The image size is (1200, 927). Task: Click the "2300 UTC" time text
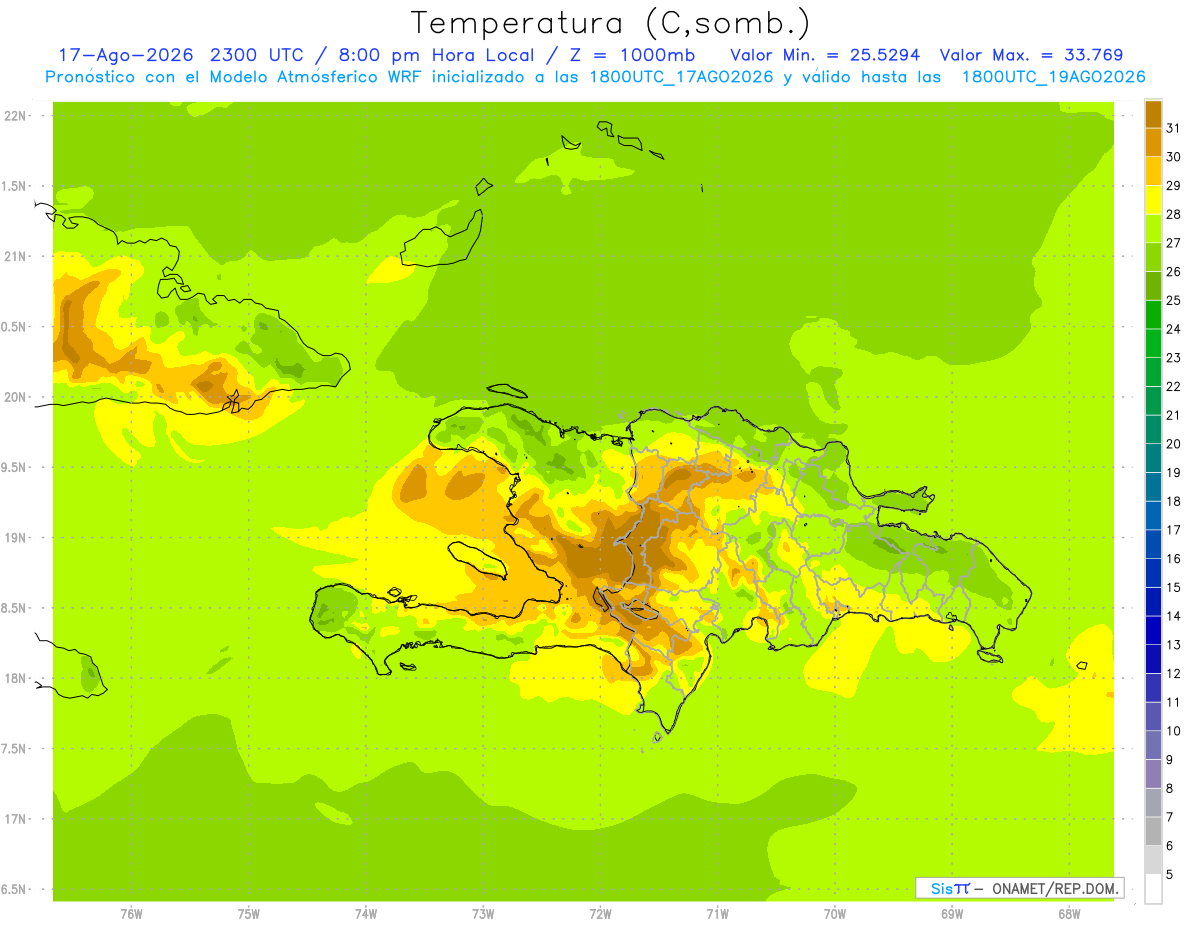[x=258, y=55]
